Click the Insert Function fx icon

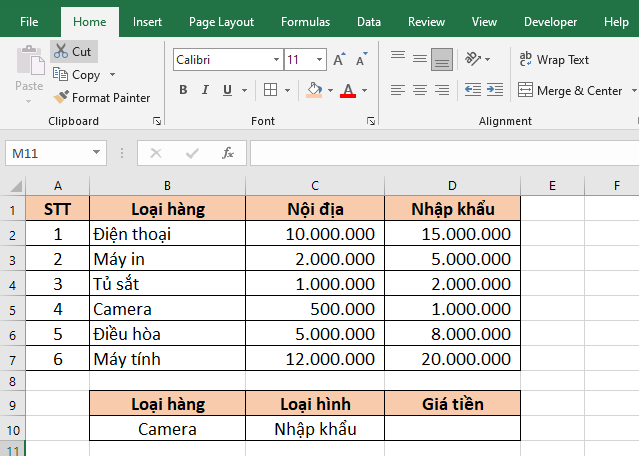pos(228,153)
